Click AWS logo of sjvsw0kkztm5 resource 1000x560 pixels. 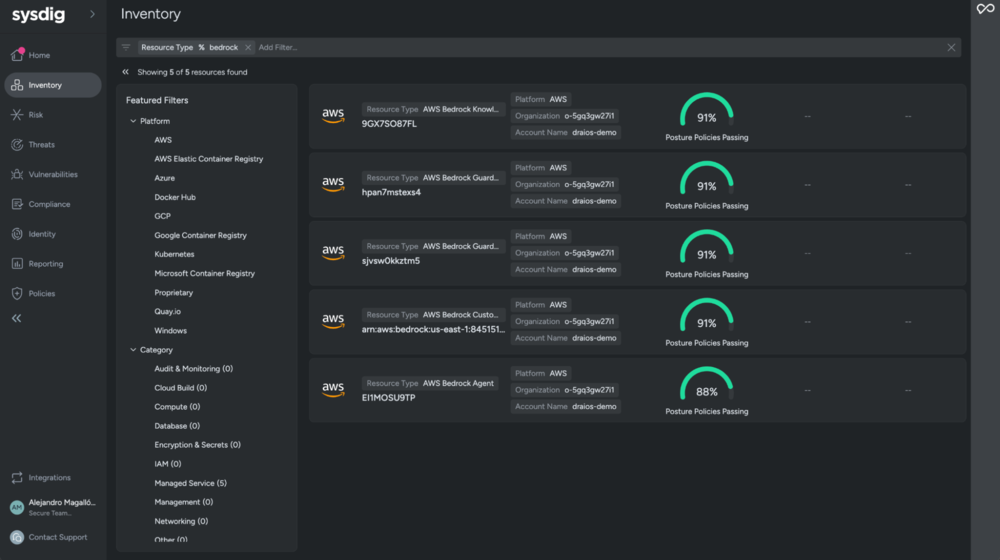(x=333, y=253)
